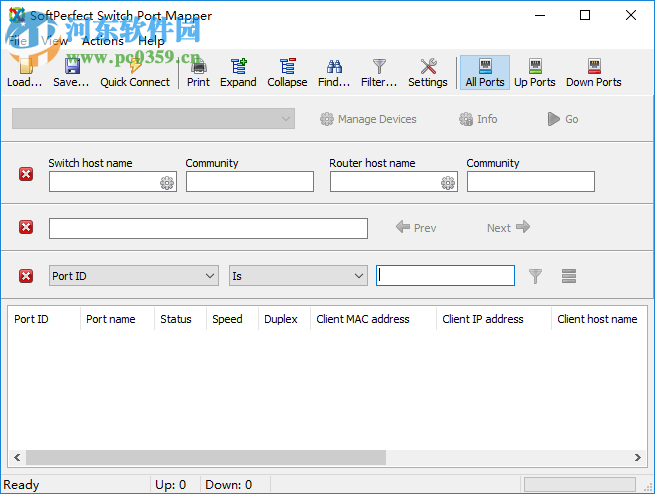Click the find search text box

click(x=208, y=228)
